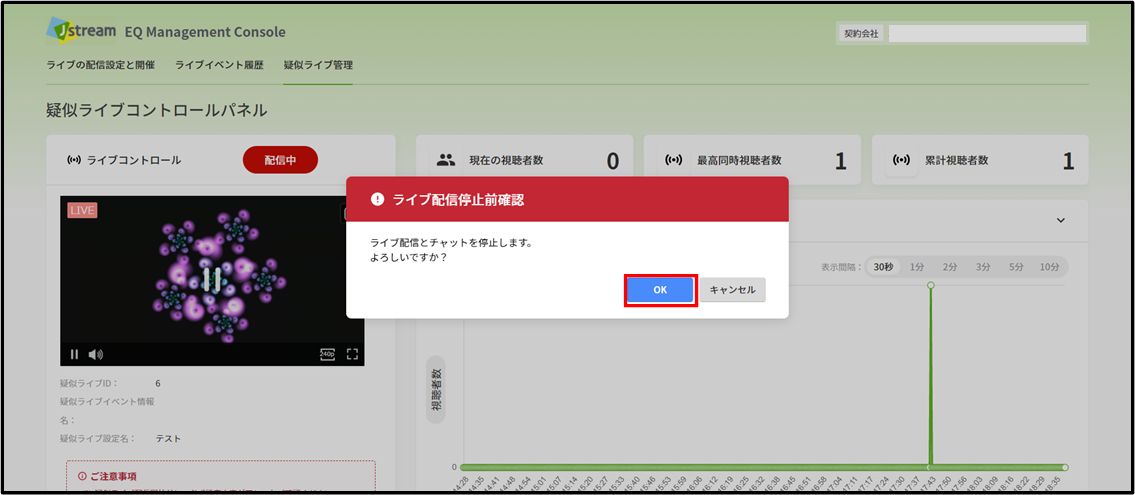
Task: Click the Jstream logo
Action: (81, 30)
